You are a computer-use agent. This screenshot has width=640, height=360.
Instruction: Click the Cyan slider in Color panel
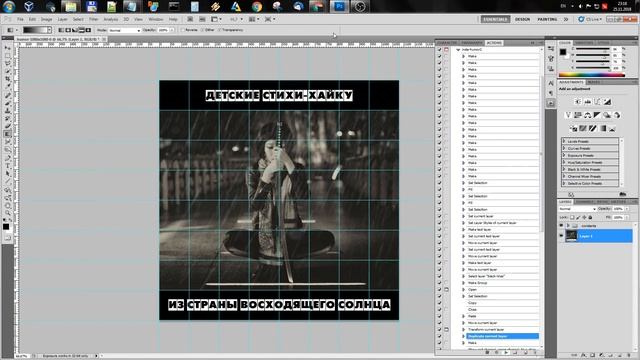pyautogui.click(x=593, y=49)
